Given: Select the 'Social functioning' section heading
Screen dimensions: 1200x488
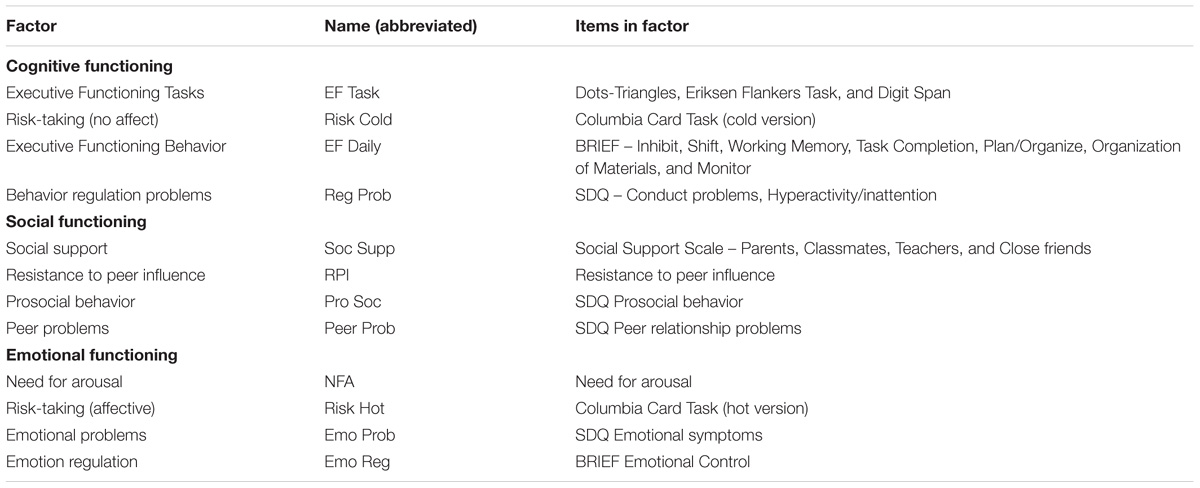Looking at the screenshot, I should tap(76, 222).
